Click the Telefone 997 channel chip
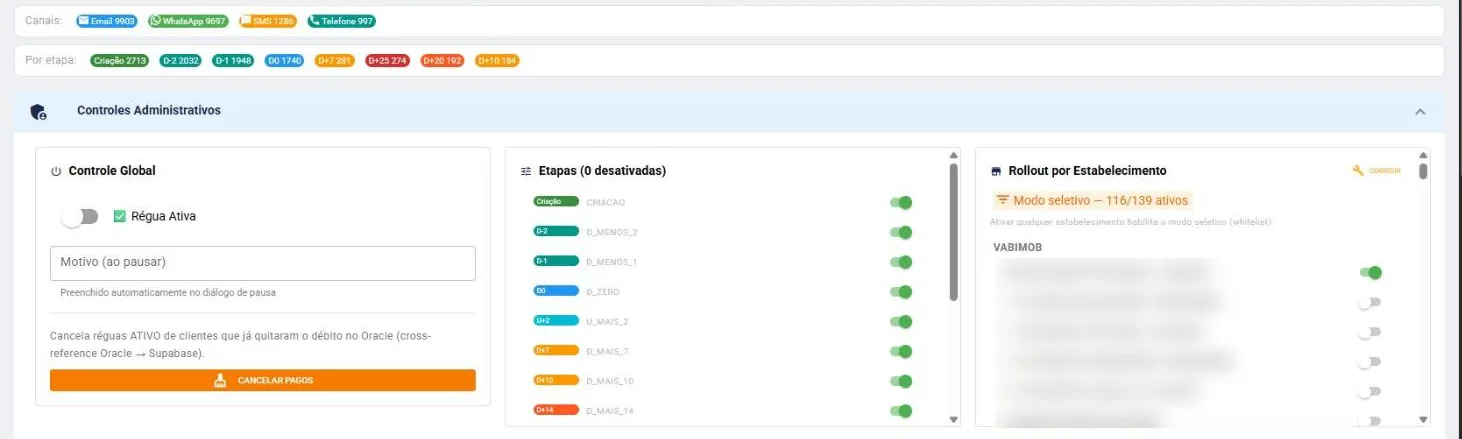 (x=341, y=21)
